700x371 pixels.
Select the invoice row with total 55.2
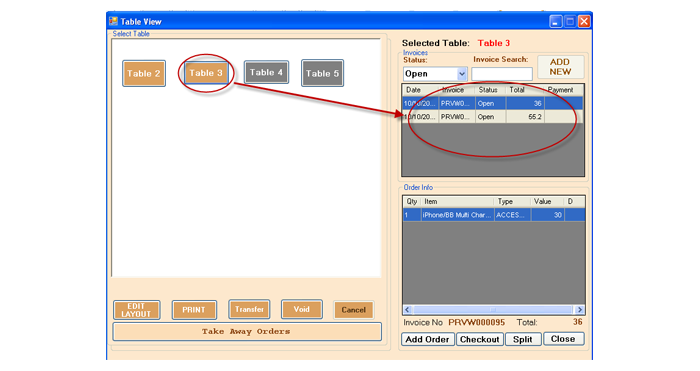(x=493, y=117)
